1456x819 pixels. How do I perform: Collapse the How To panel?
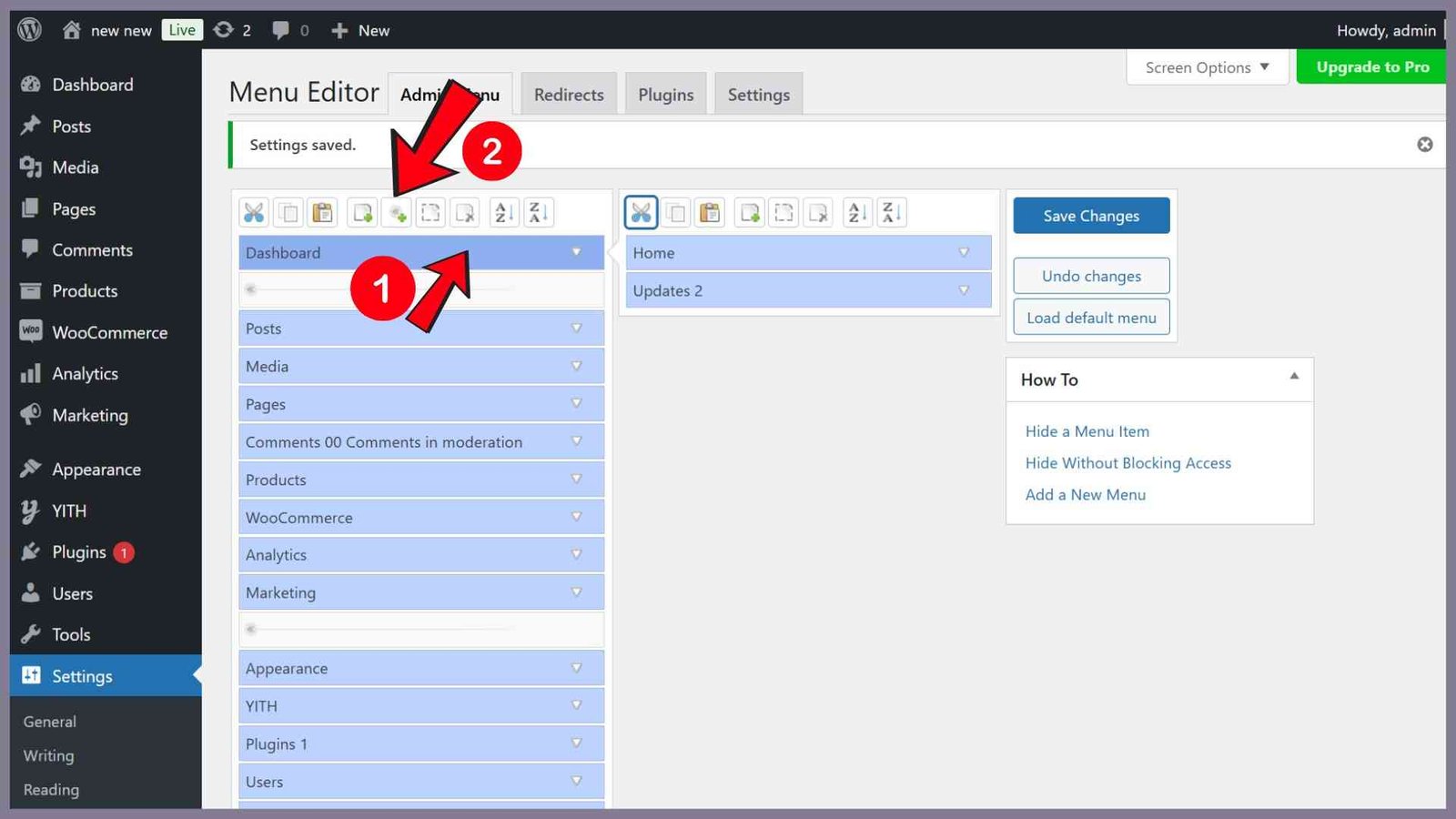tap(1294, 377)
